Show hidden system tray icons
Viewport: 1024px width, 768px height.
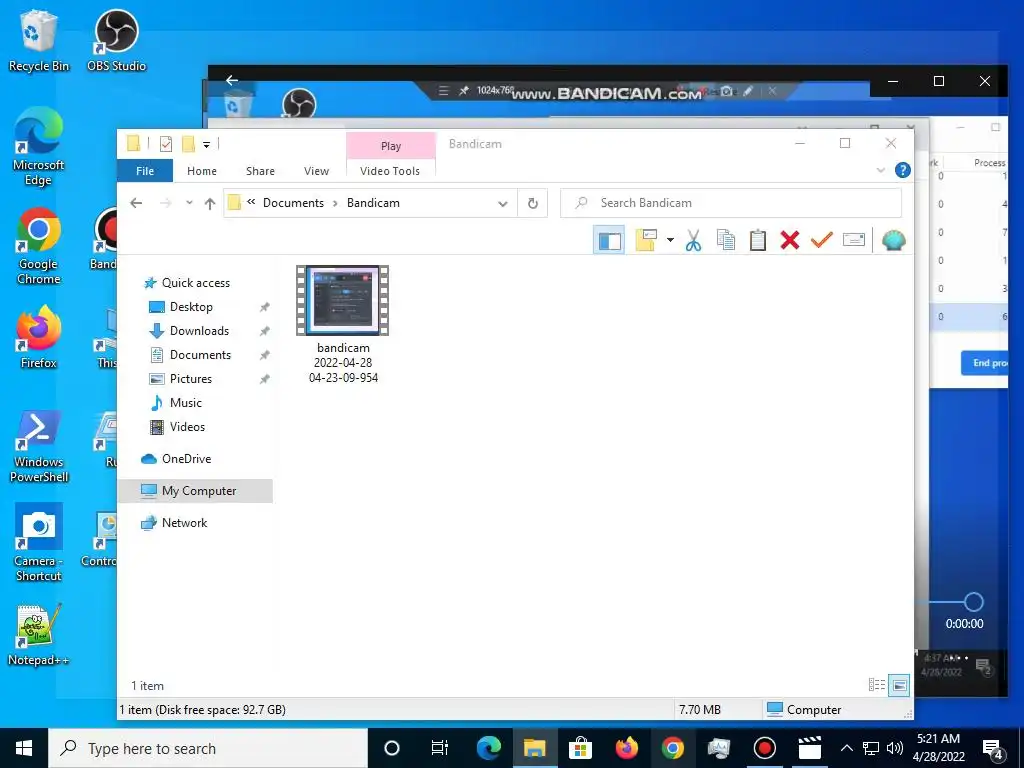846,748
